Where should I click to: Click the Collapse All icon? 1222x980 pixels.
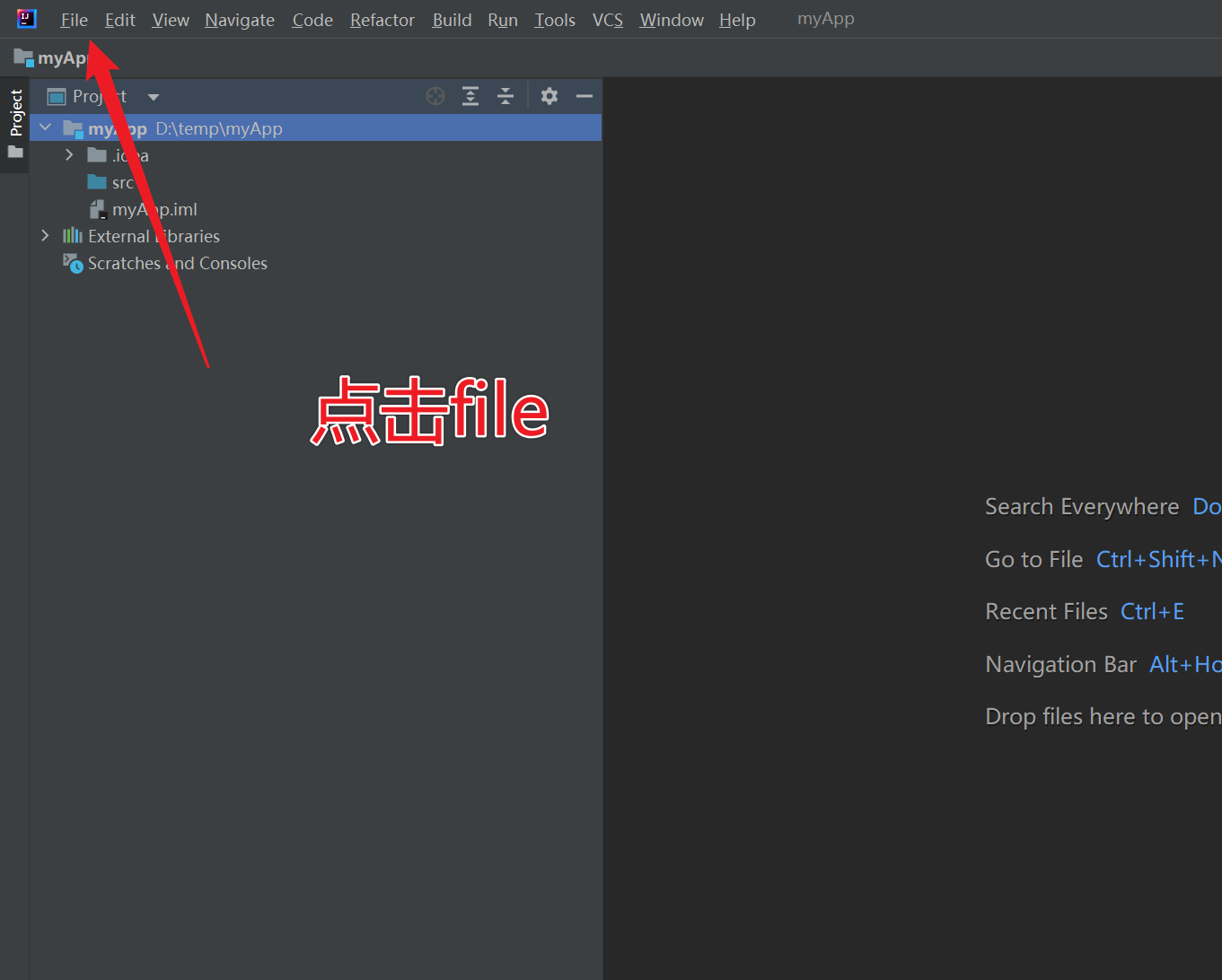(x=506, y=96)
